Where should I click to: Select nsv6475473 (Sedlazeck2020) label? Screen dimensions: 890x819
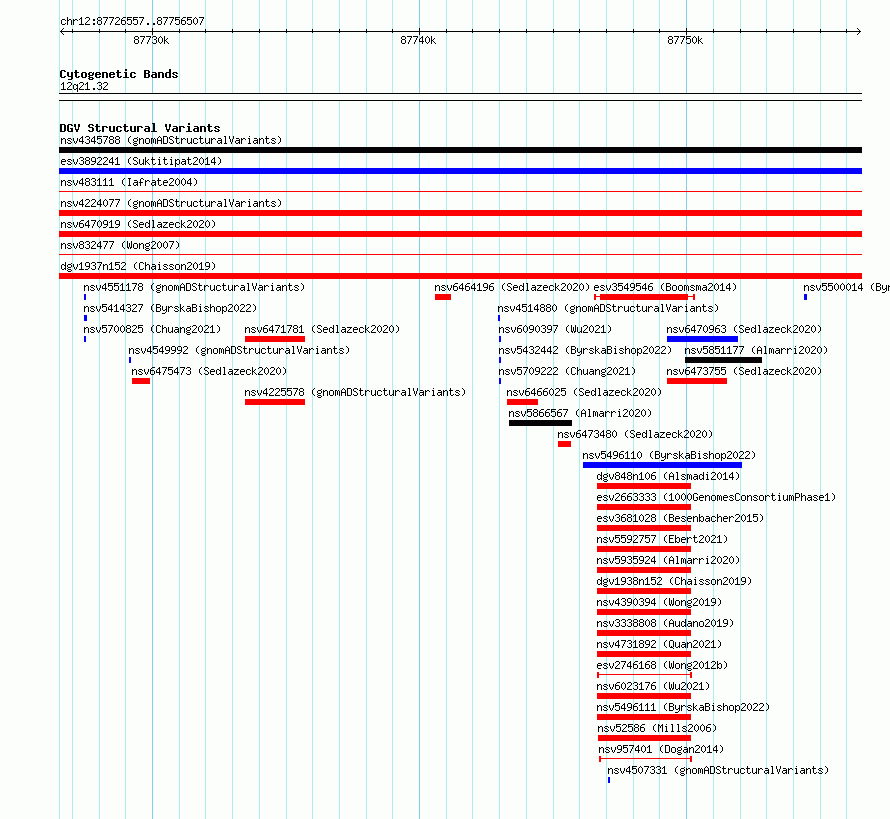[209, 371]
